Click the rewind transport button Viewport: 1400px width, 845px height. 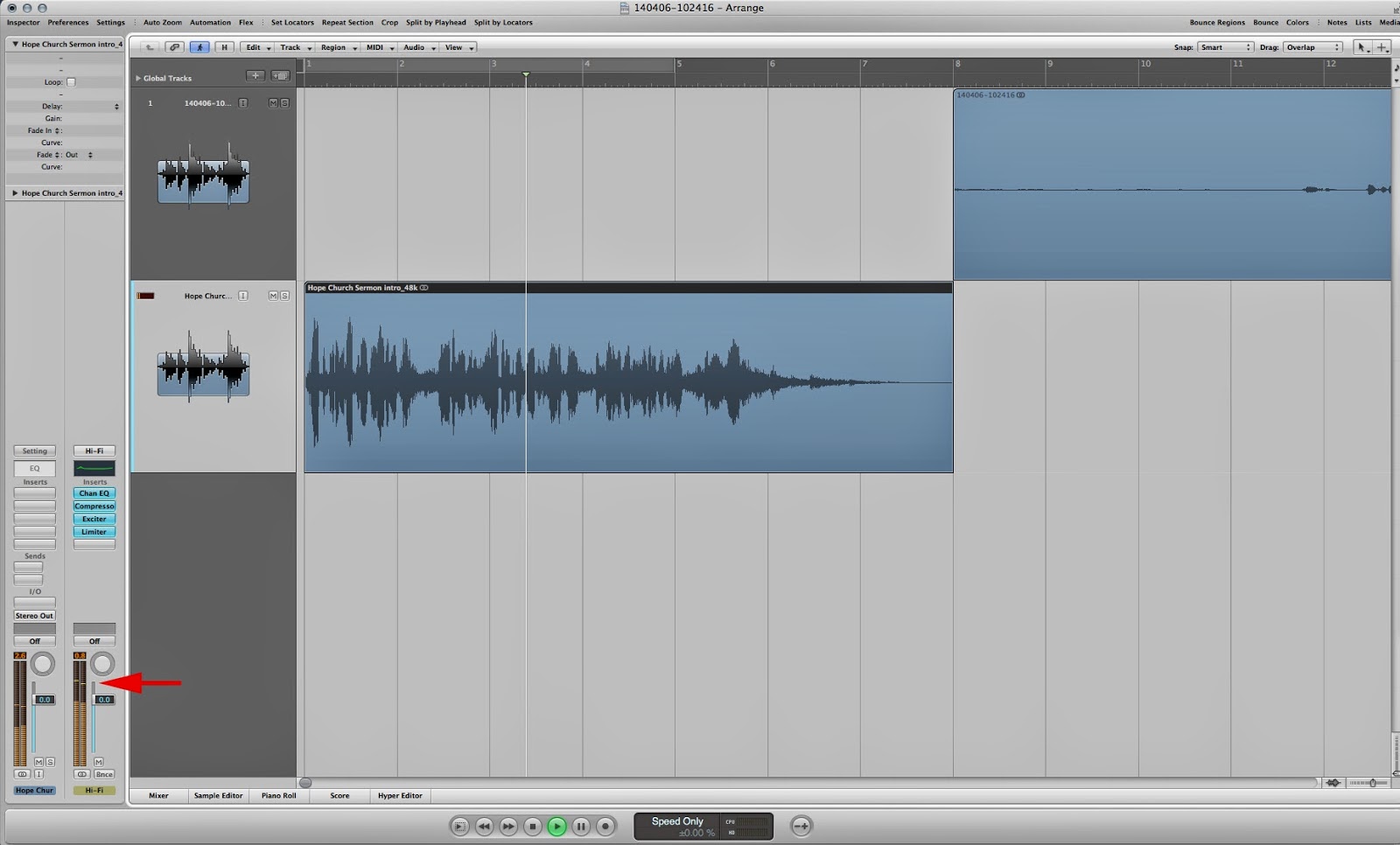point(484,826)
